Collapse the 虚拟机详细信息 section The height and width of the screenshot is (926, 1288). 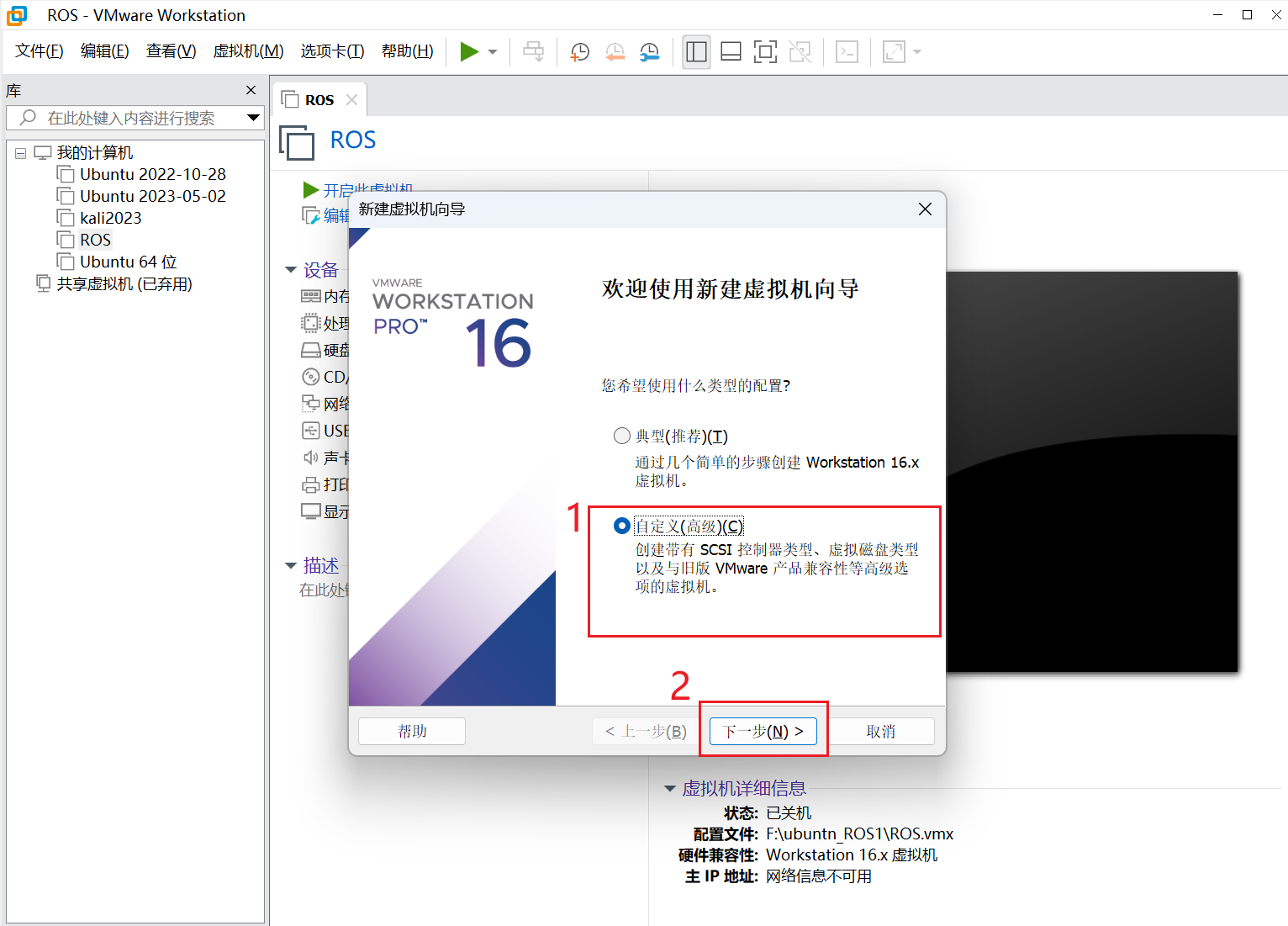670,788
